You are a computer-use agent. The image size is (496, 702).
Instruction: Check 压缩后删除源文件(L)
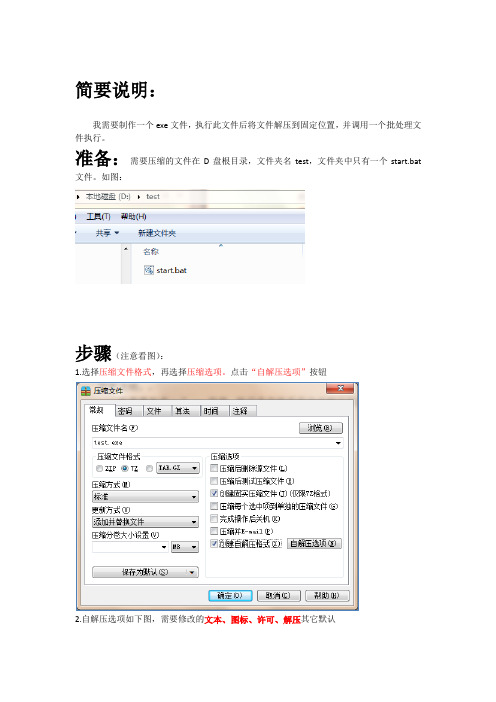click(x=214, y=468)
